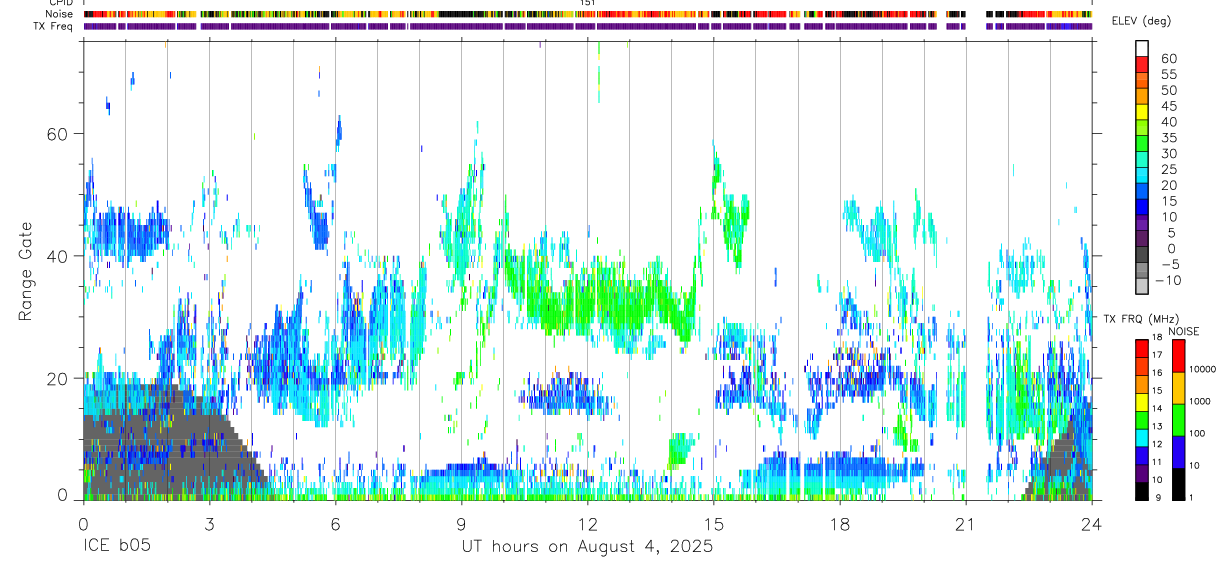
Task: Click the 'Noise' row label at top left
Action: click(59, 14)
